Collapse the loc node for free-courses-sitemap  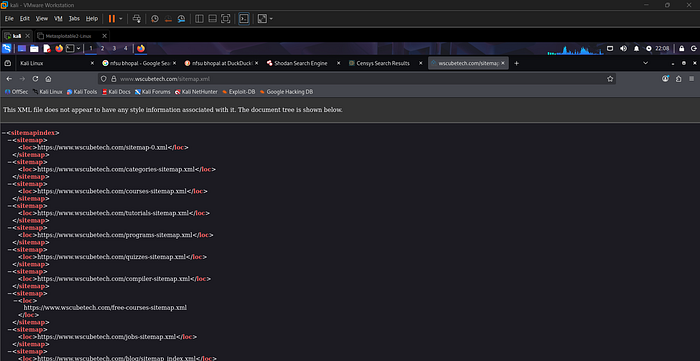[x=16, y=301]
